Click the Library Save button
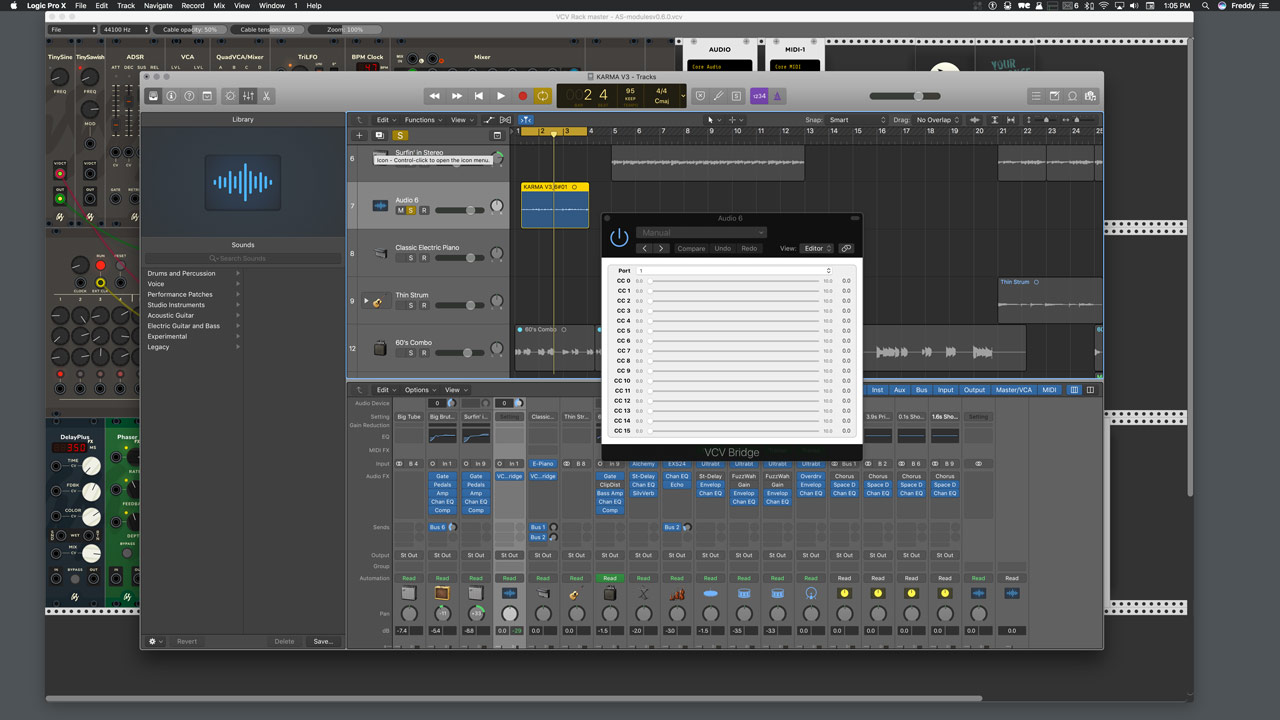Viewport: 1280px width, 720px height. pos(323,641)
